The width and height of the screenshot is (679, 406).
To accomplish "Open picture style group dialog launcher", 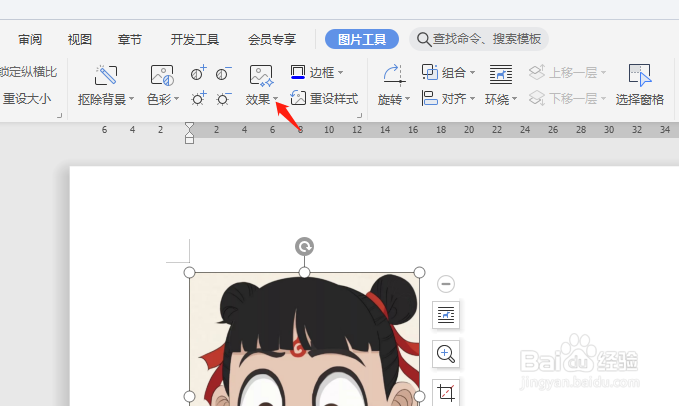I will coord(359,116).
